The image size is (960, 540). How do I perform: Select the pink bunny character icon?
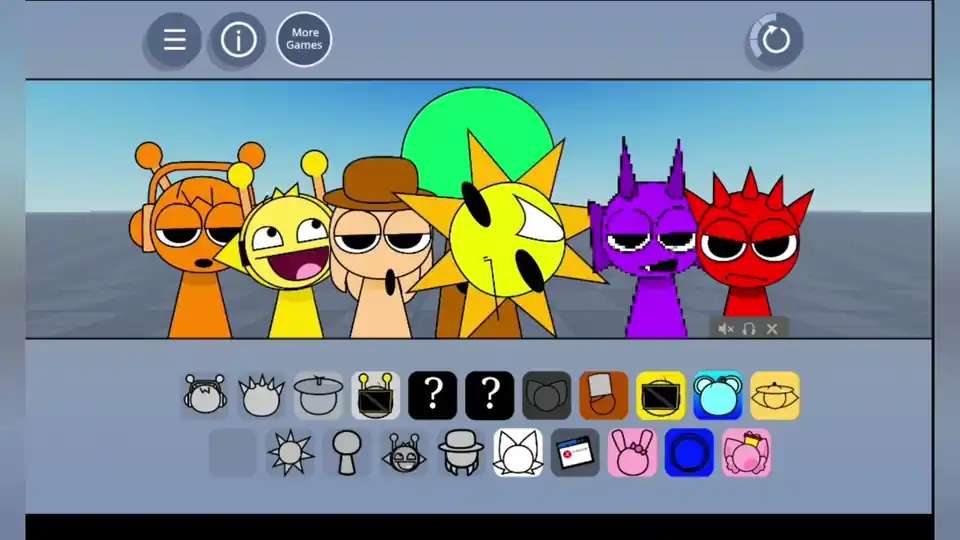[x=632, y=453]
